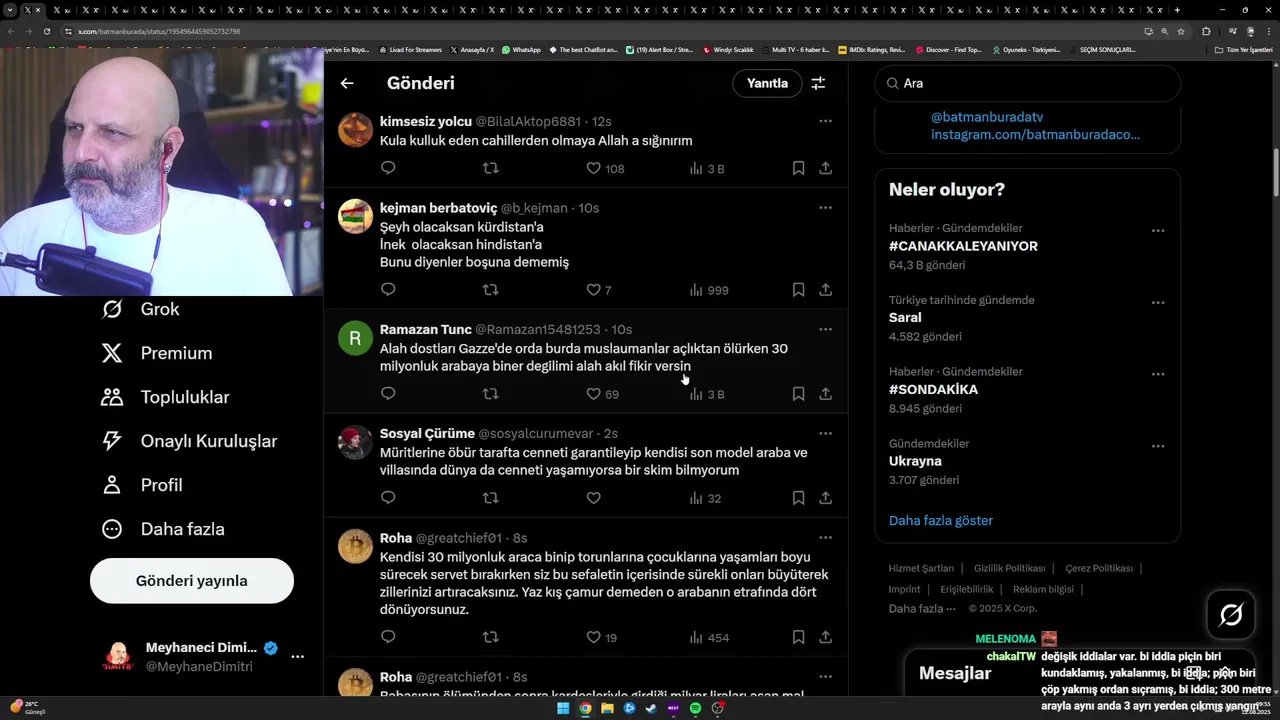The width and height of the screenshot is (1280, 720).
Task: Open the floating Grok button
Action: point(1231,614)
